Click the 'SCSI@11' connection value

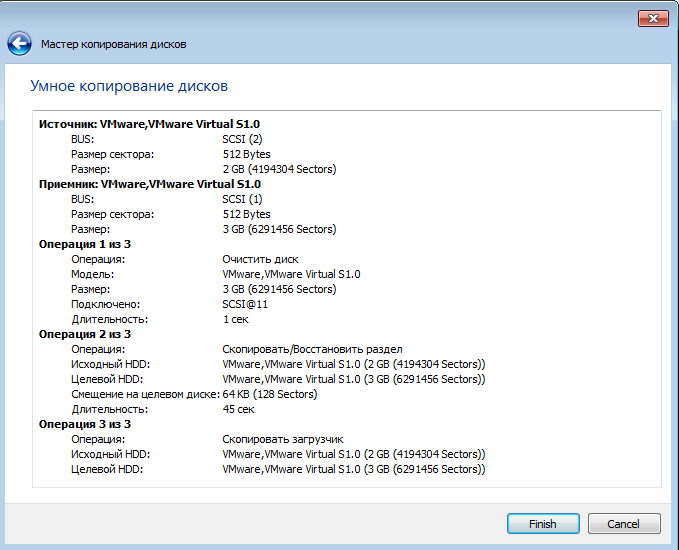[245, 304]
